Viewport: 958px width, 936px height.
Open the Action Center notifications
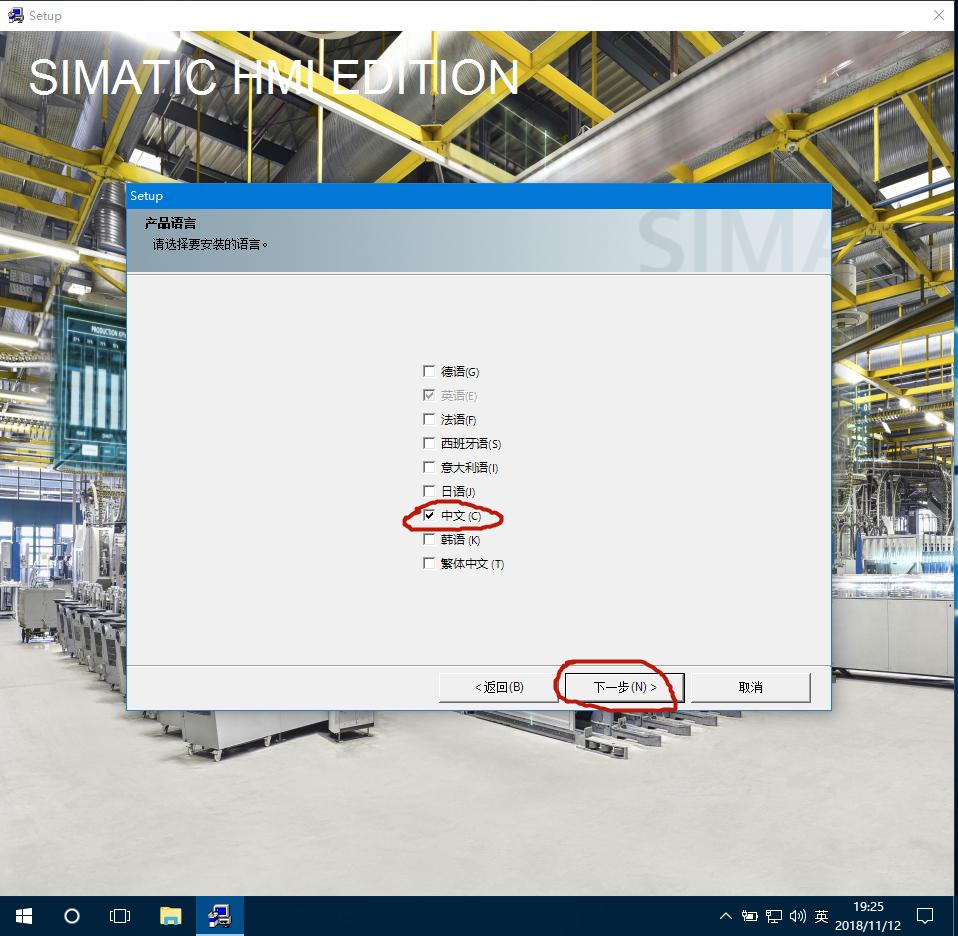[924, 915]
